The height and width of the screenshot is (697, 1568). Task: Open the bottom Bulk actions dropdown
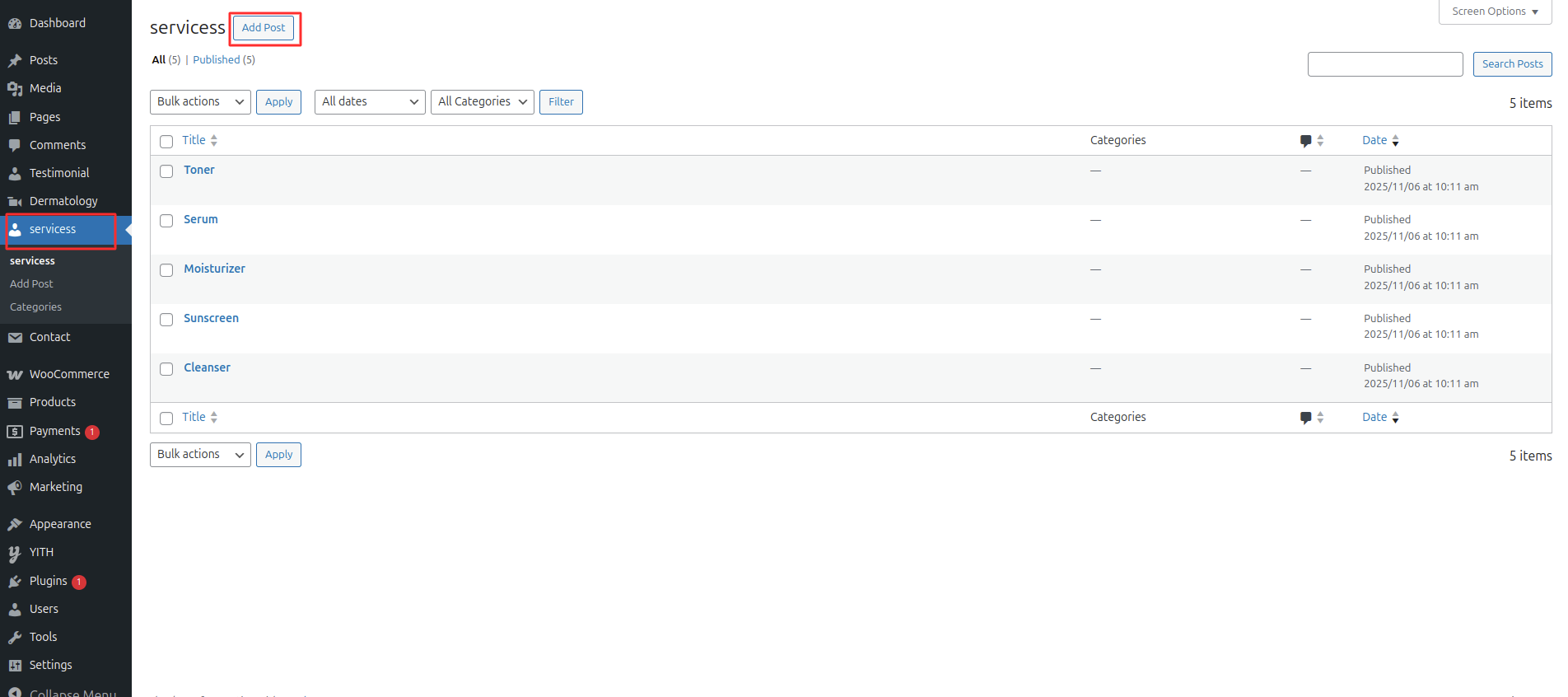pos(200,455)
